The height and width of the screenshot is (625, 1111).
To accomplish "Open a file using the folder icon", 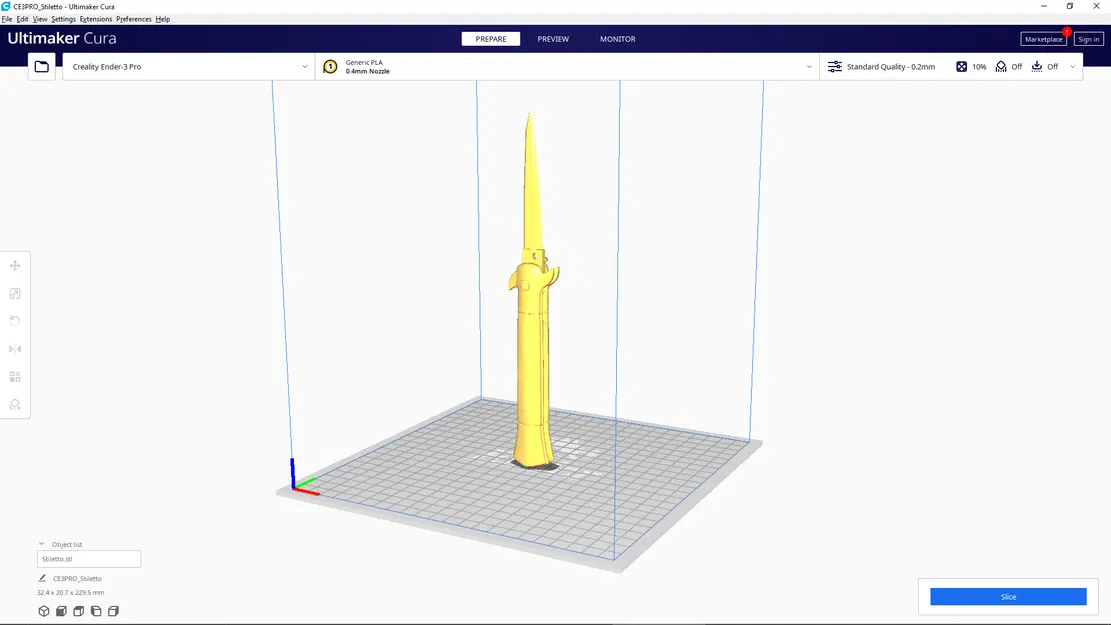I will tap(40, 66).
